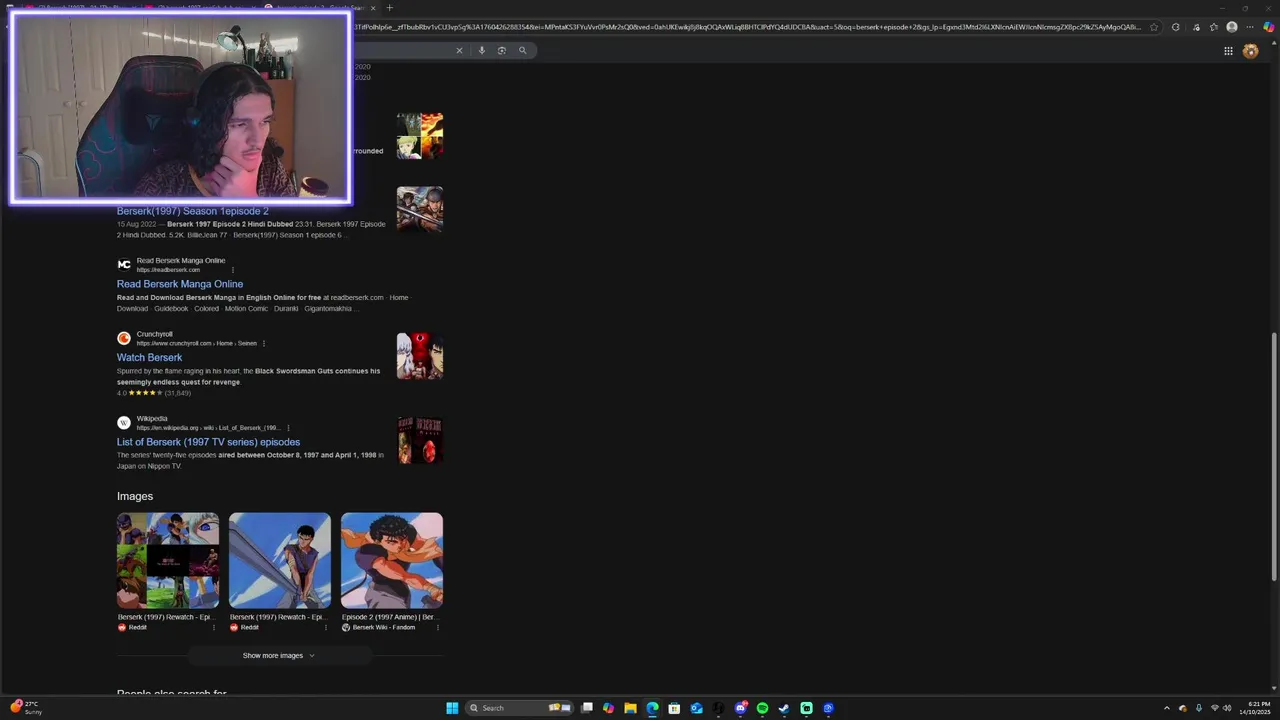Image resolution: width=1280 pixels, height=720 pixels.
Task: Open the Google apps grid
Action: [x=1228, y=51]
